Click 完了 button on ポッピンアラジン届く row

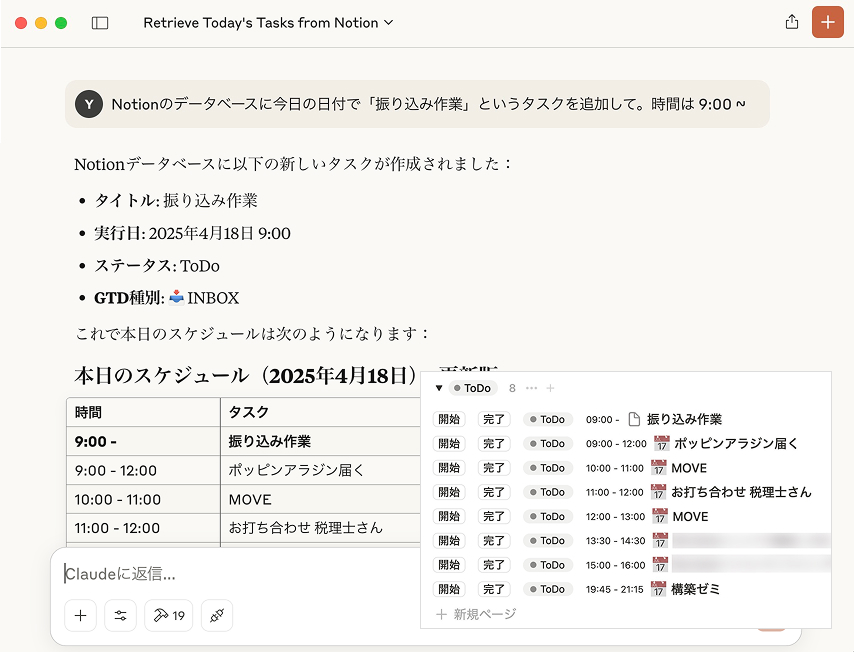click(494, 443)
